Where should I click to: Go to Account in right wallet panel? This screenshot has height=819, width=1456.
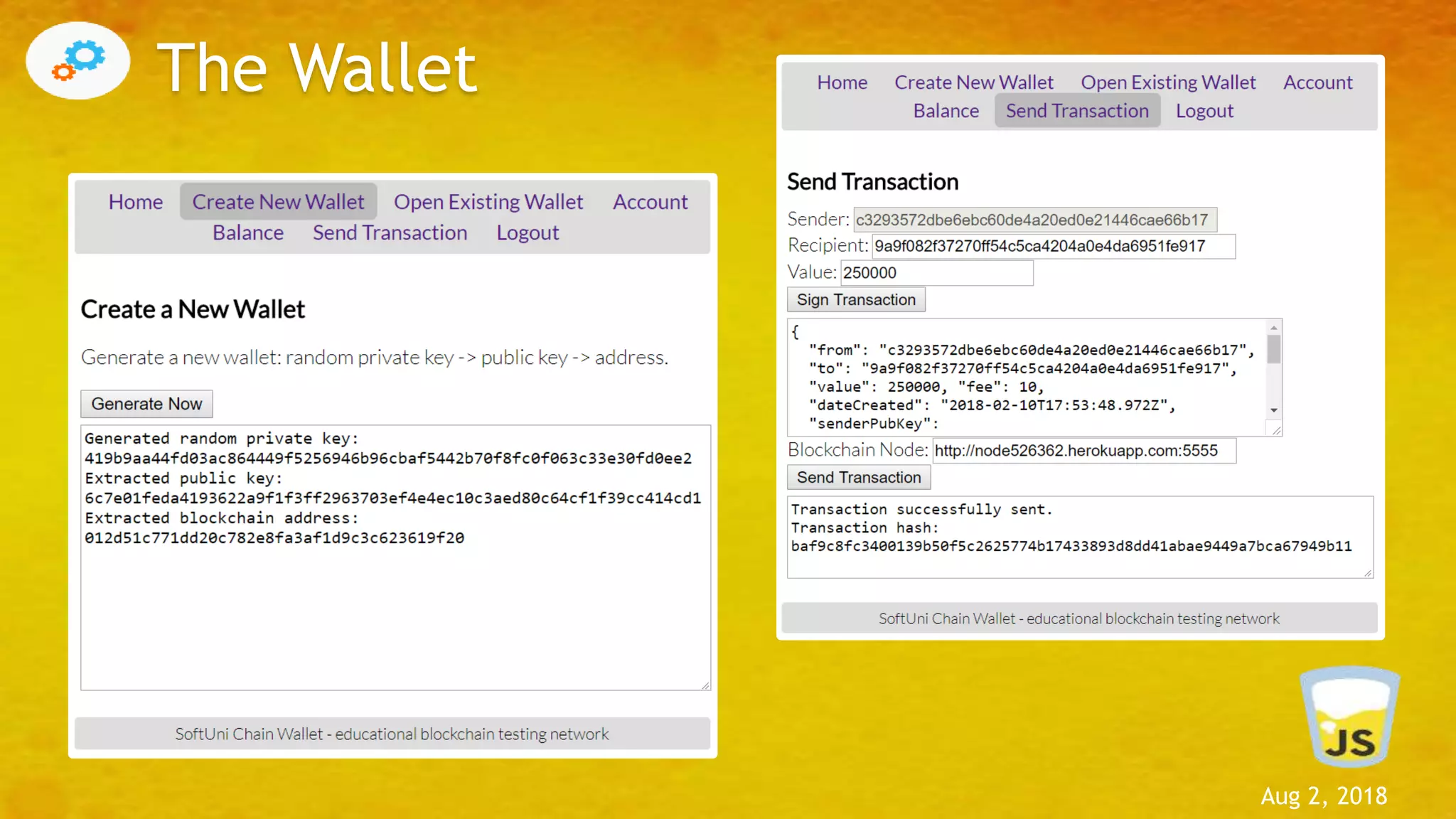[1317, 82]
